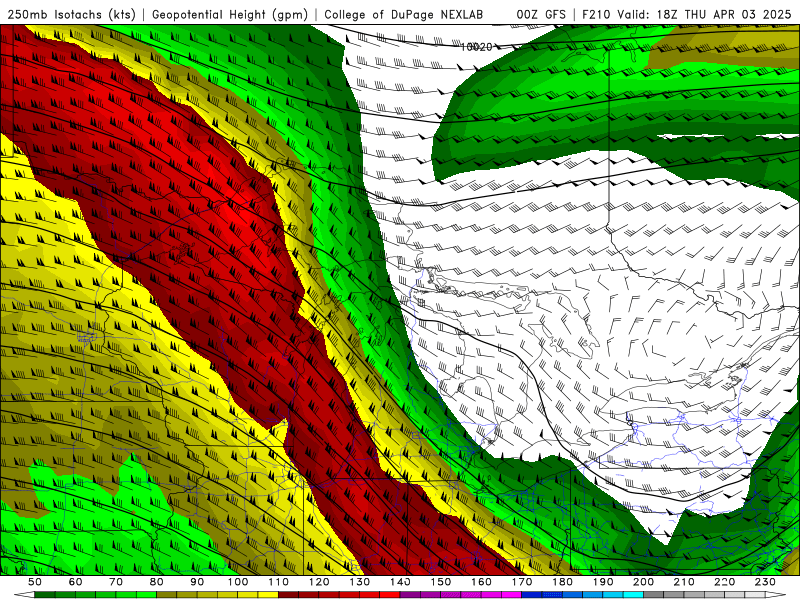Viewport: 800px width, 600px height.
Task: Click the '250mb Isotachs (kts)' title text
Action: point(71,14)
